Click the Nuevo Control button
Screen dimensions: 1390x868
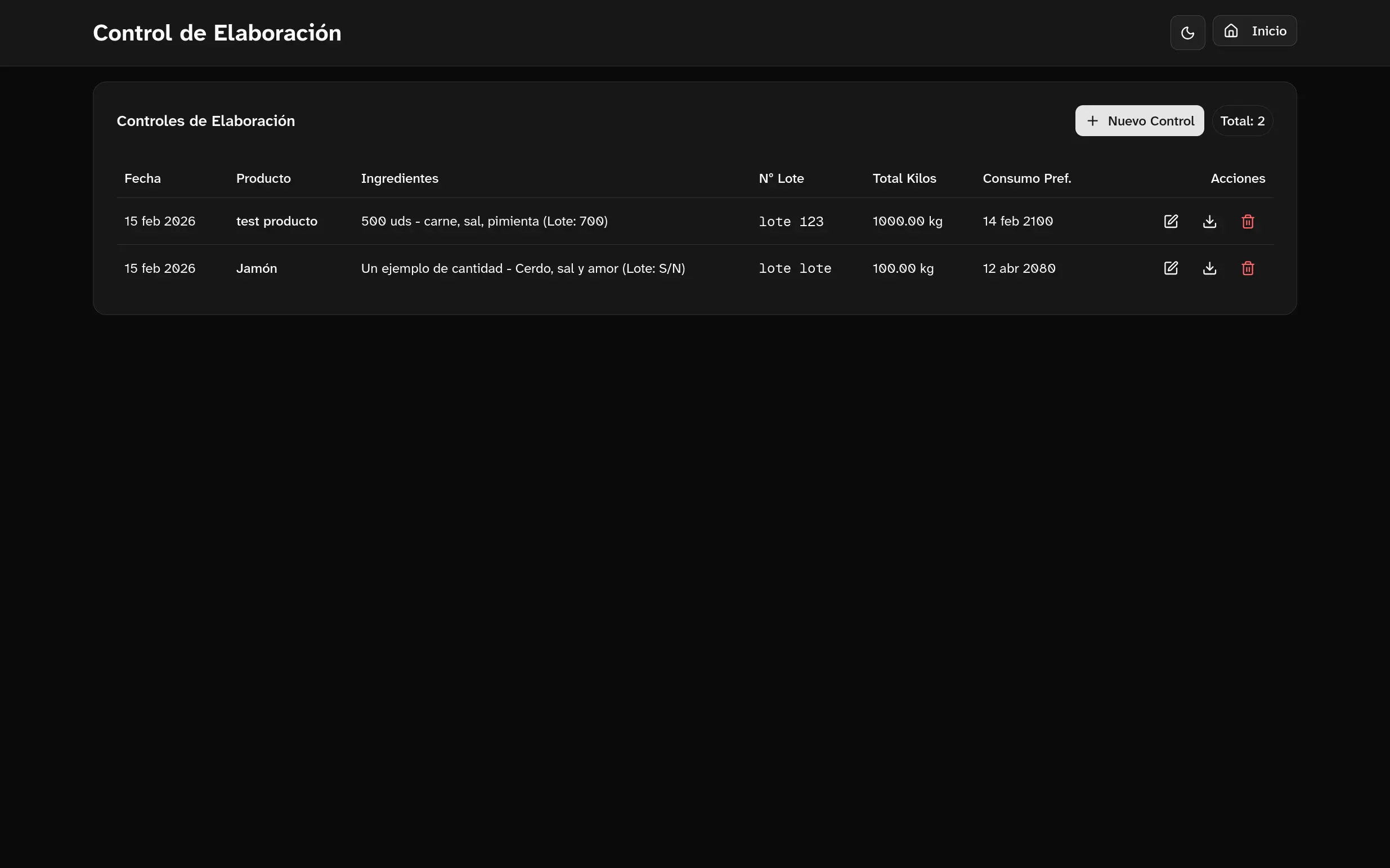1139,120
